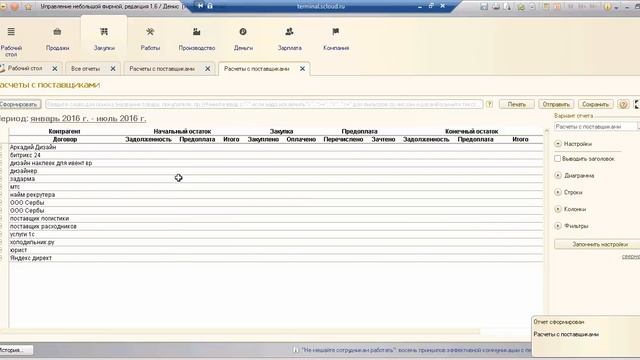This screenshot has width=640, height=360.
Task: Select the Яндекс директ row
Action: 276,258
